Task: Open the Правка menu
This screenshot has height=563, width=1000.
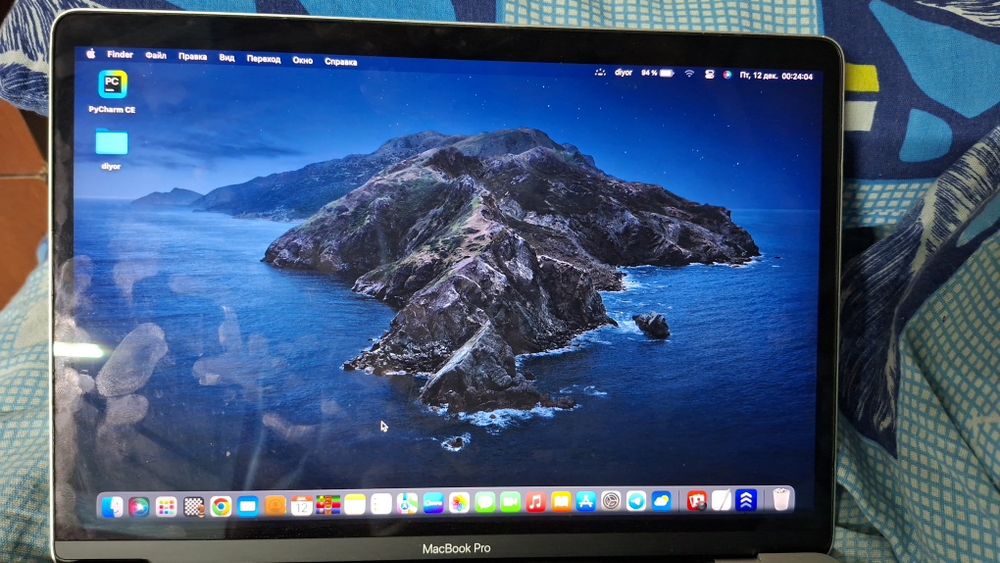Action: (193, 57)
